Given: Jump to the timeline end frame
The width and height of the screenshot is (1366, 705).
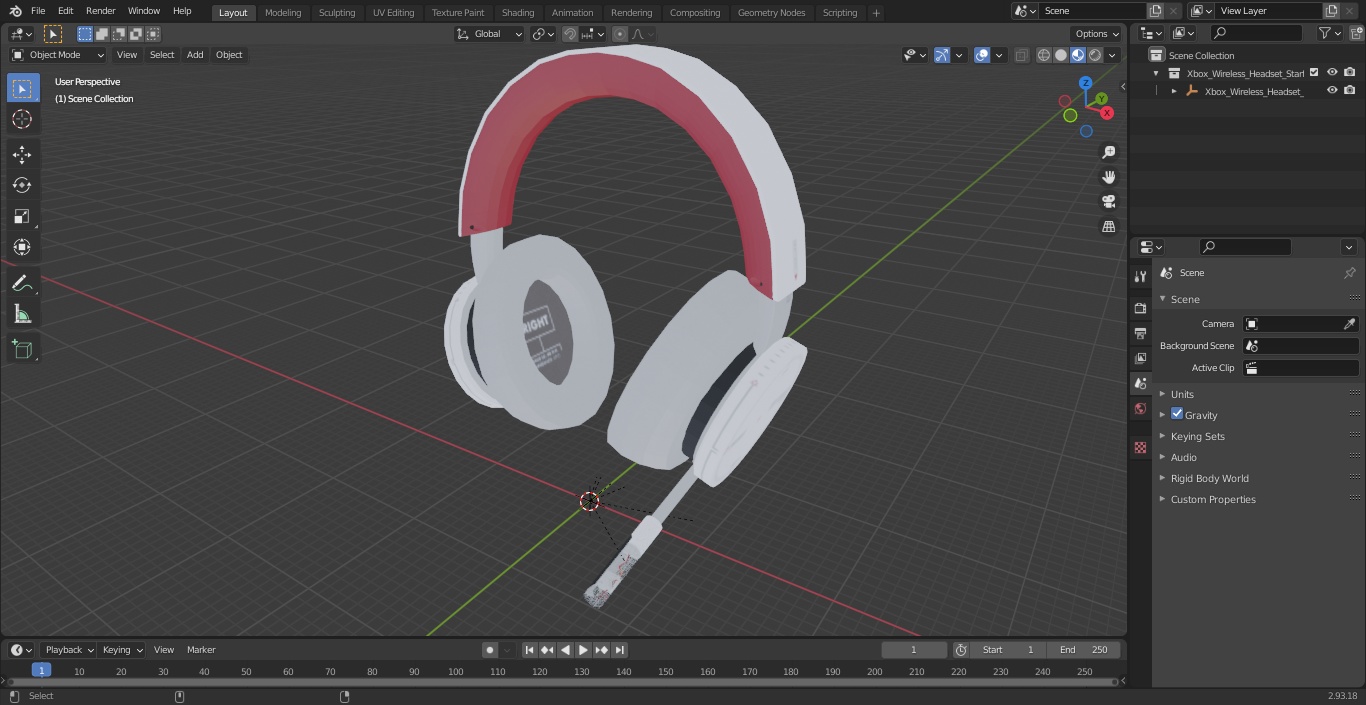Looking at the screenshot, I should (x=620, y=650).
